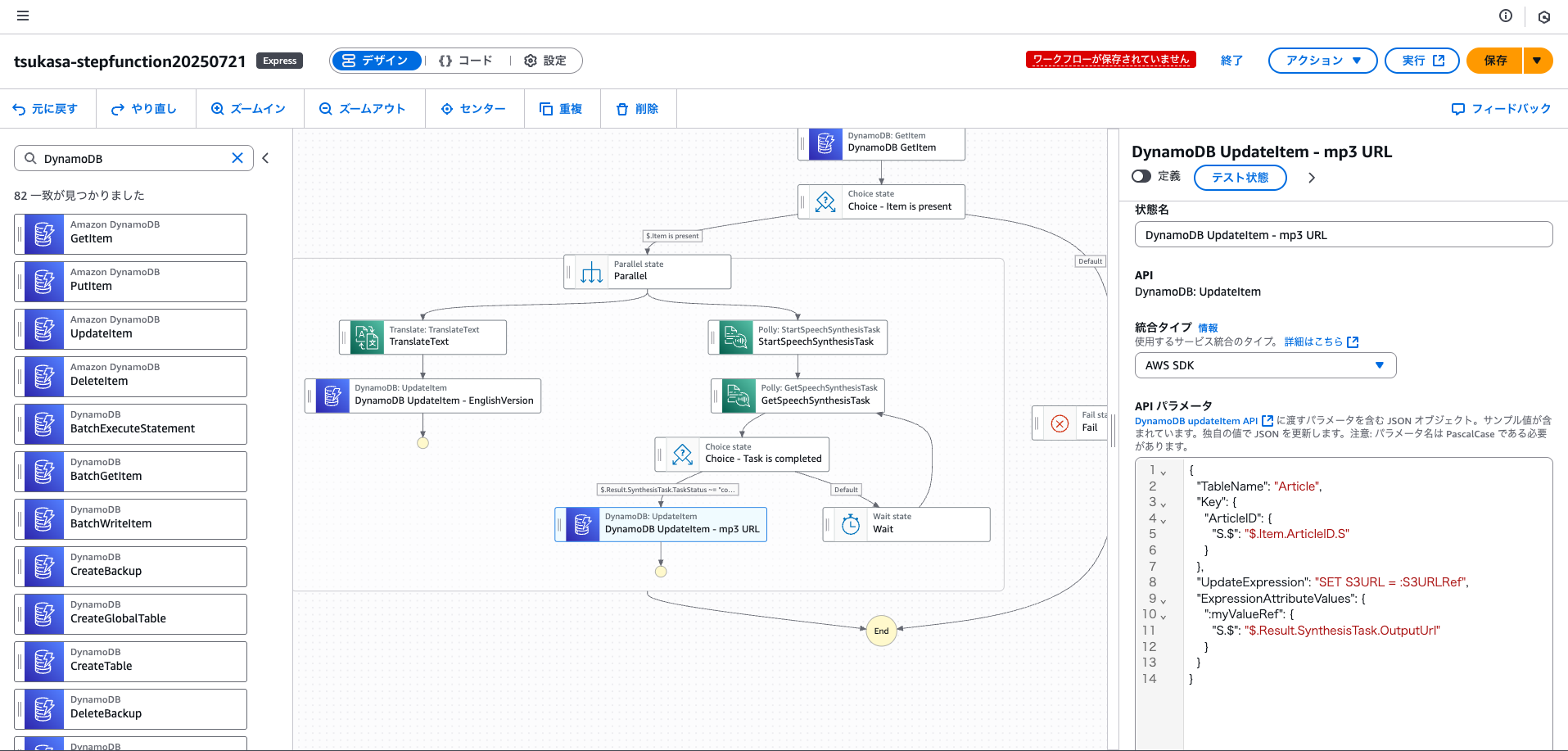Open アクション (Actions) dropdown
Image resolution: width=1568 pixels, height=751 pixels.
[x=1323, y=61]
